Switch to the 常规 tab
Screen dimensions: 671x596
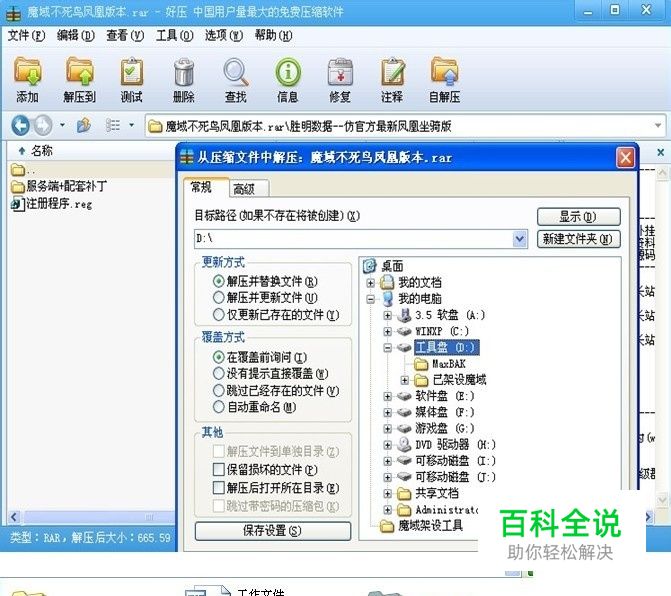coord(205,187)
